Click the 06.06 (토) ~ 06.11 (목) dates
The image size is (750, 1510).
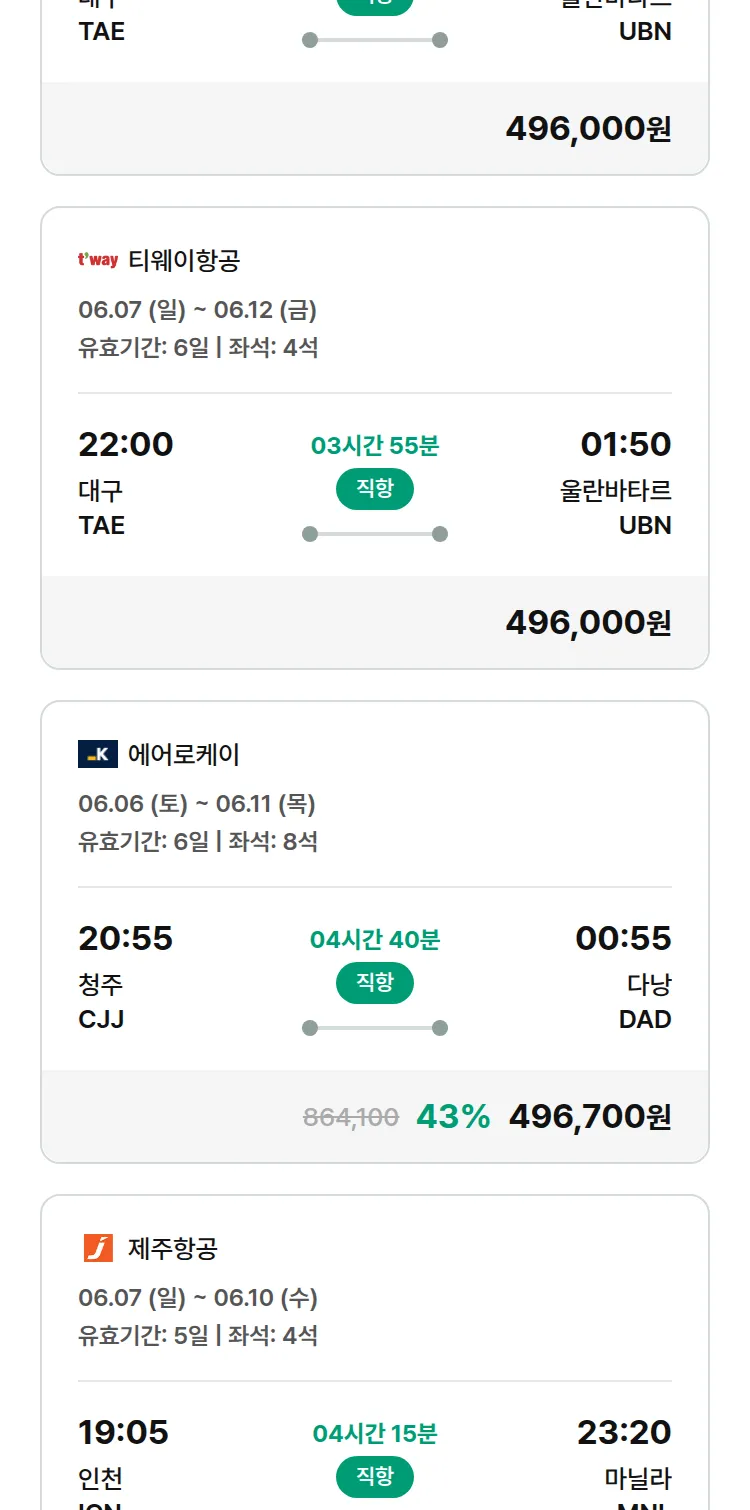tap(197, 804)
